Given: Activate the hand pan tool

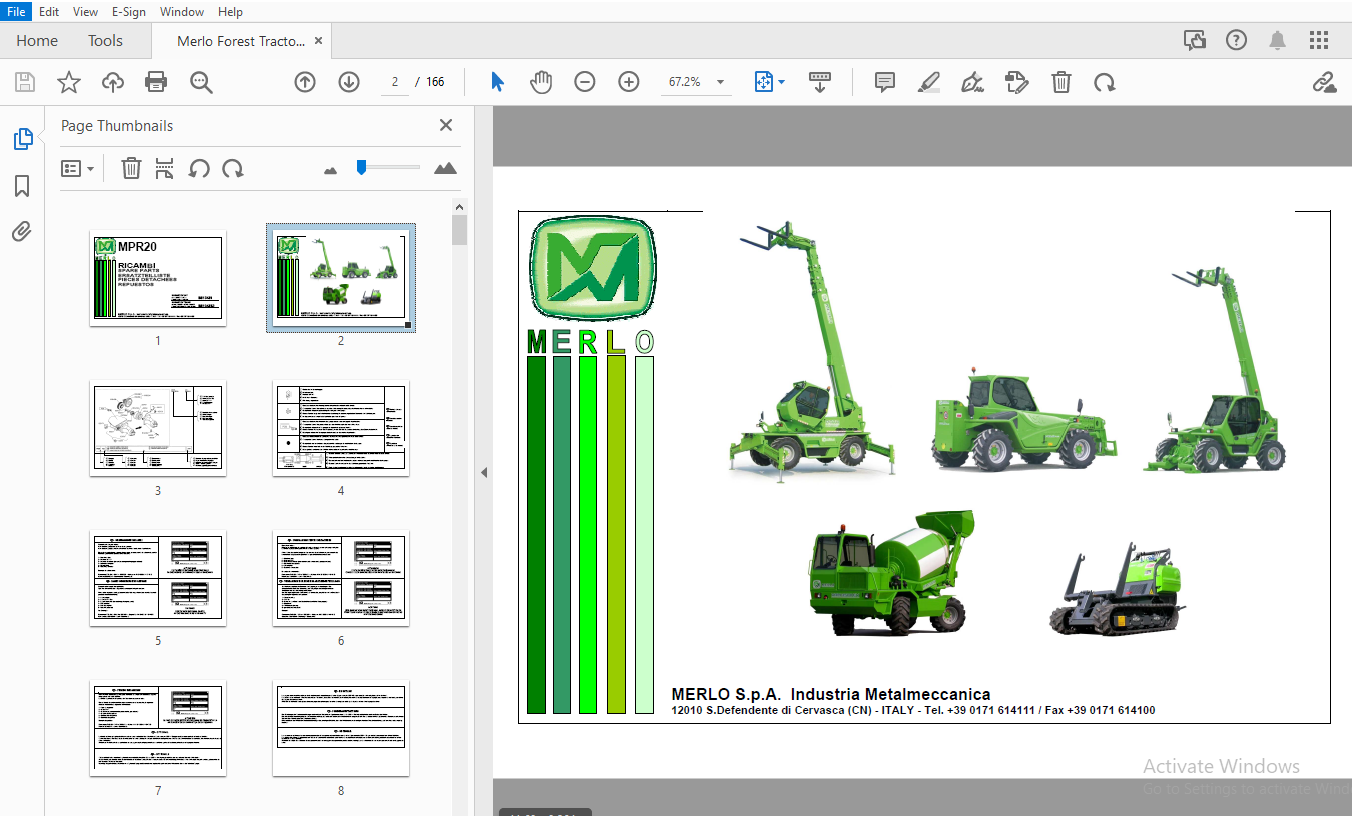Looking at the screenshot, I should (x=541, y=82).
